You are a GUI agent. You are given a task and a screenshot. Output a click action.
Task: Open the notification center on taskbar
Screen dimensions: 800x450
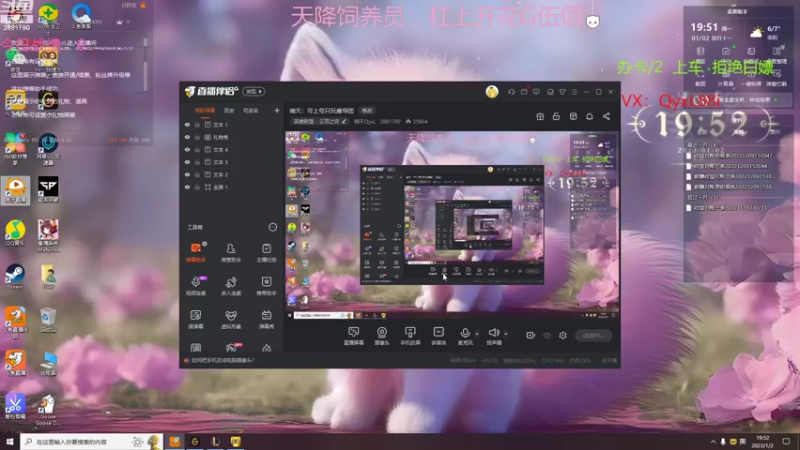[x=786, y=442]
